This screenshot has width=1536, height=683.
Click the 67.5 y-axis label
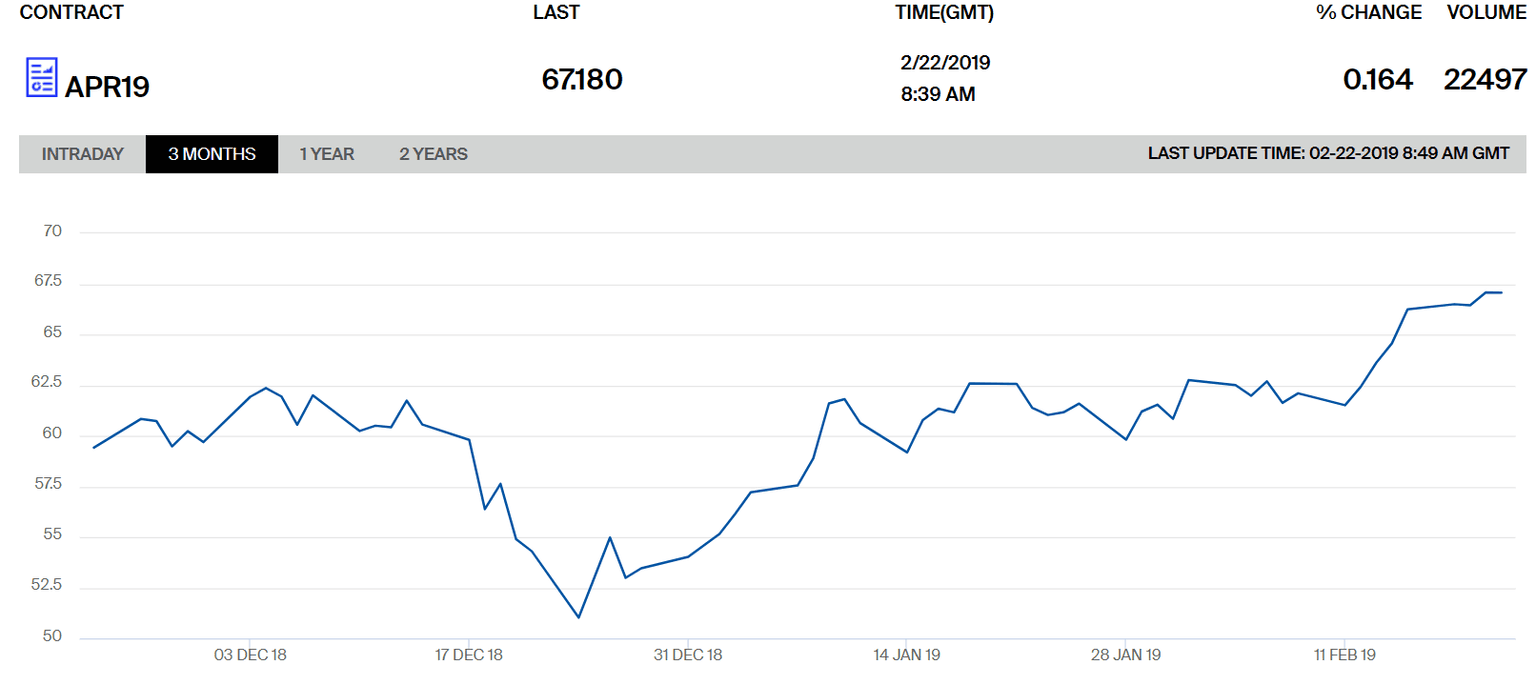pyautogui.click(x=48, y=282)
